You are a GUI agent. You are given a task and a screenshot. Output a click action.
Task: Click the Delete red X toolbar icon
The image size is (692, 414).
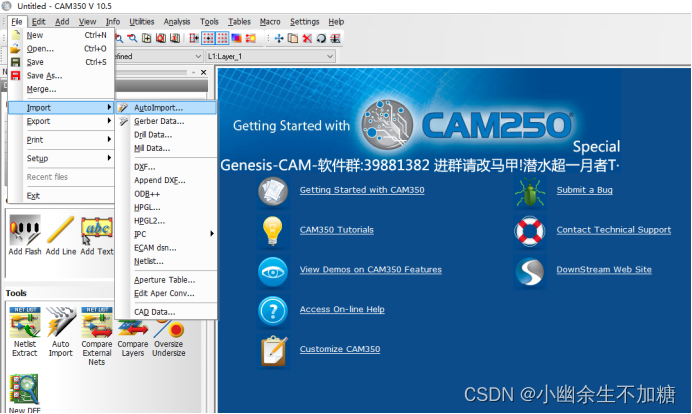[307, 38]
